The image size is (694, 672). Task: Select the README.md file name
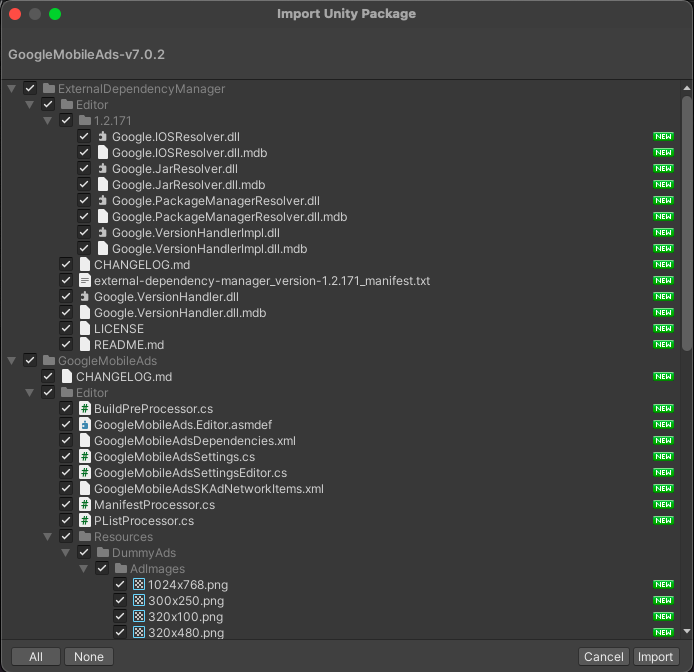point(129,345)
